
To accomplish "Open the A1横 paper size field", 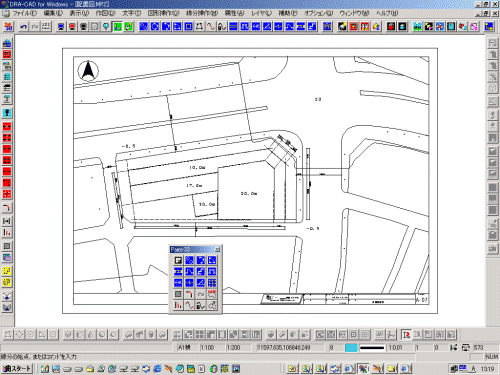I will [188, 347].
